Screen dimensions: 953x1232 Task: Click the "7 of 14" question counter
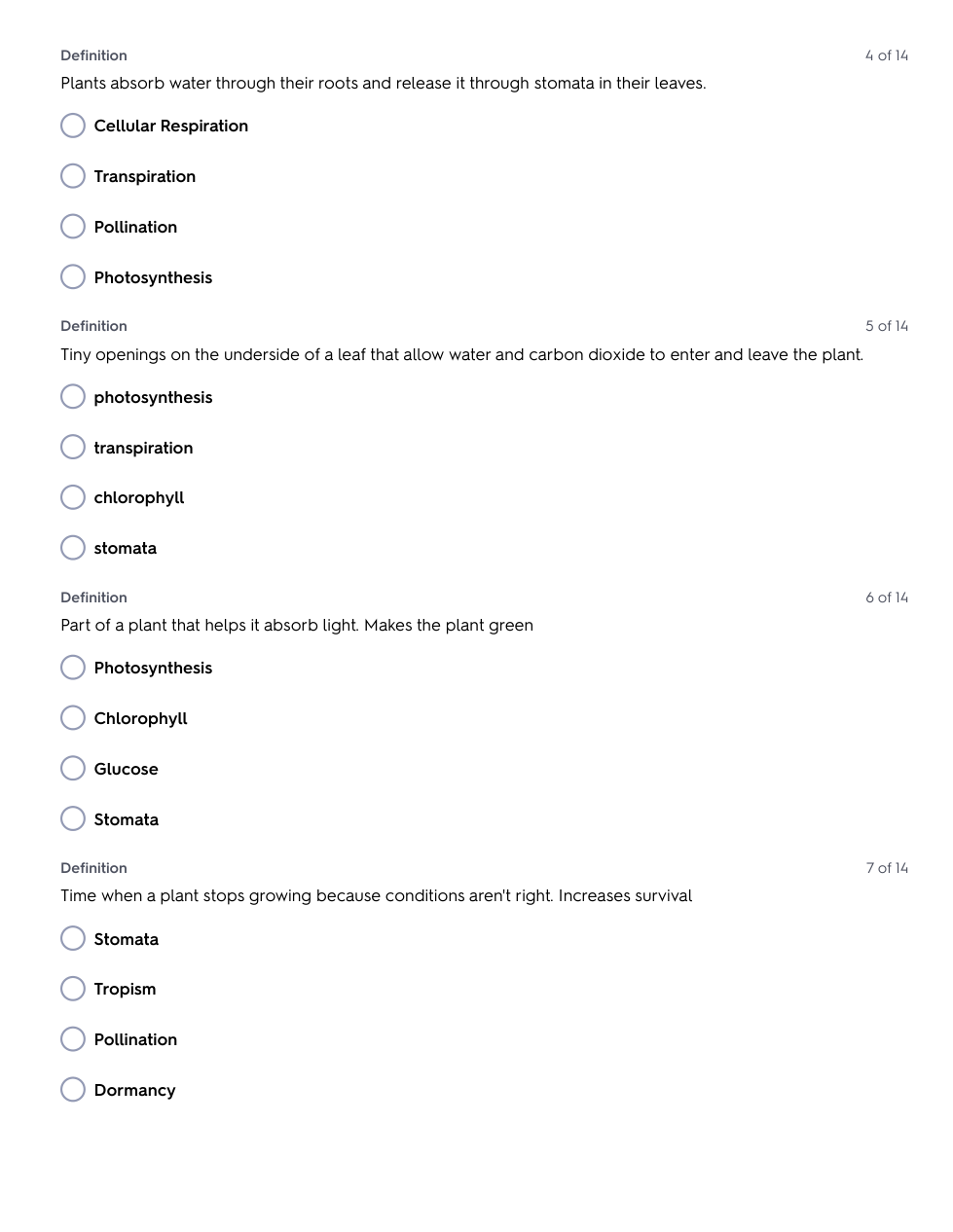(886, 868)
